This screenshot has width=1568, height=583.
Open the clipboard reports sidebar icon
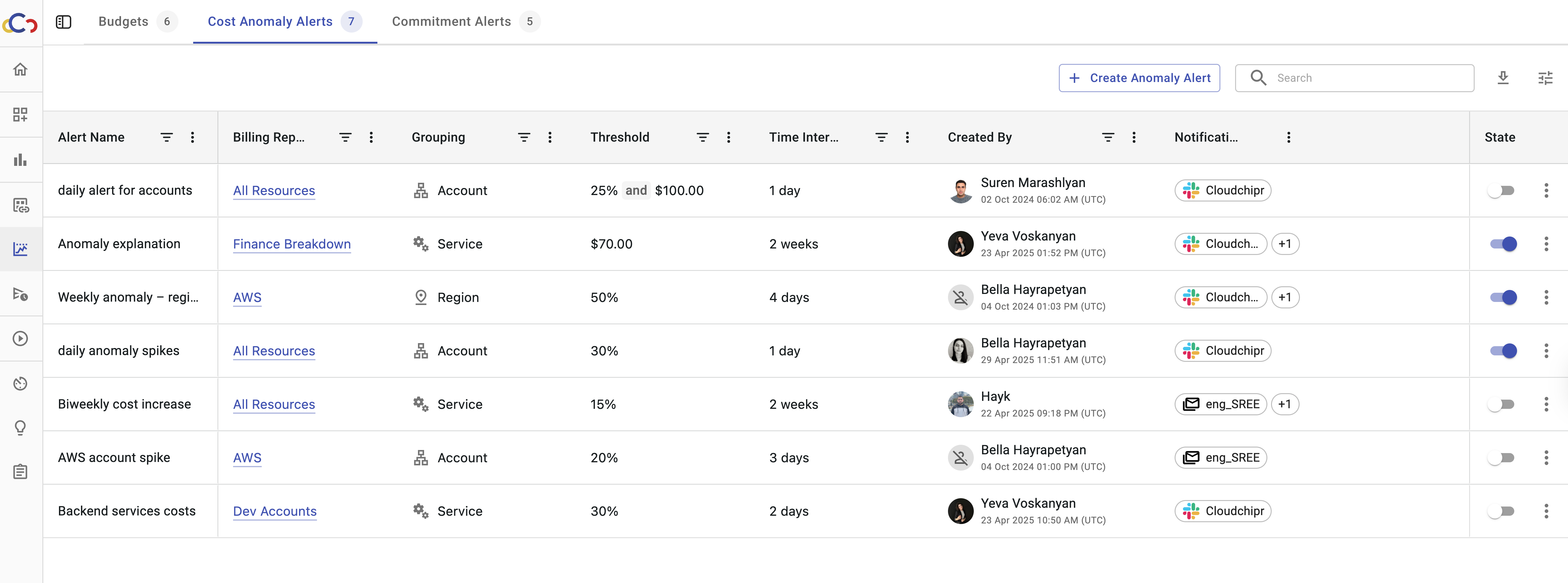20,471
